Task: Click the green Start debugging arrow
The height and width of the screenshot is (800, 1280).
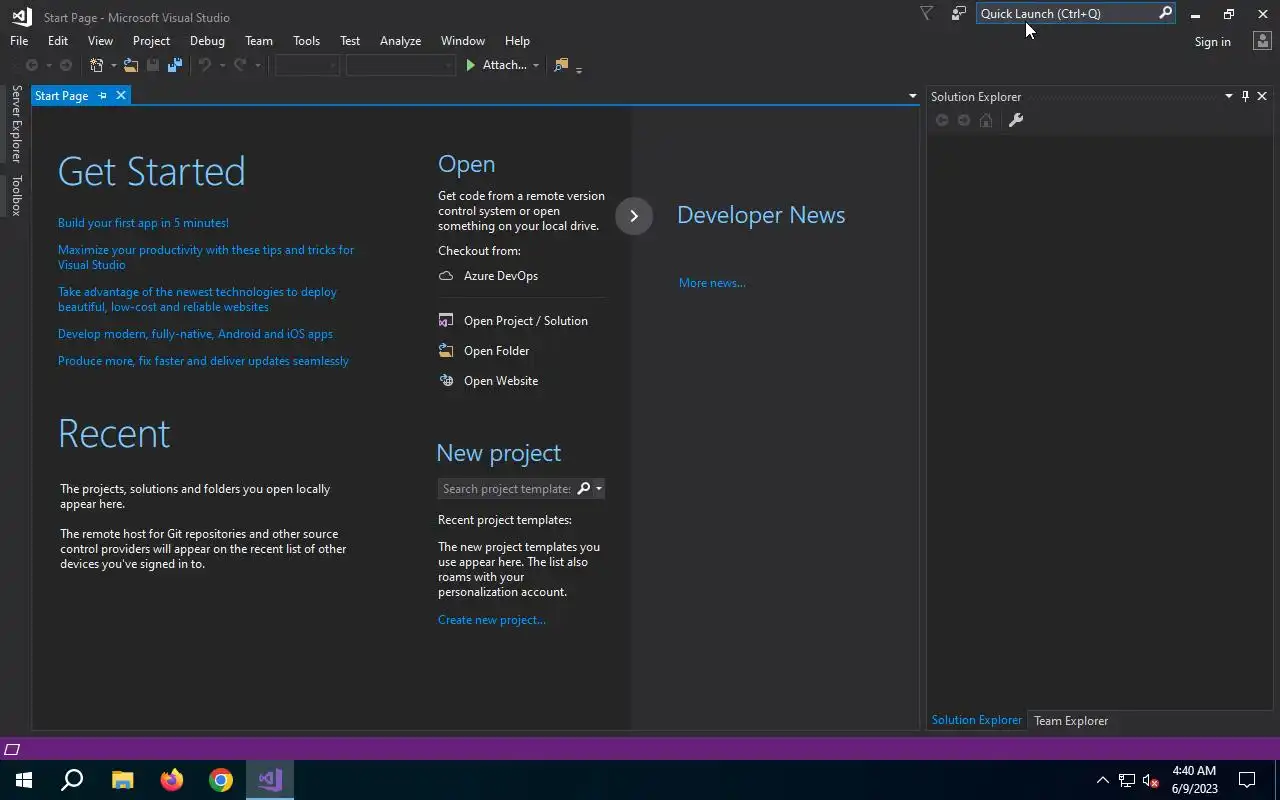Action: pos(470,65)
